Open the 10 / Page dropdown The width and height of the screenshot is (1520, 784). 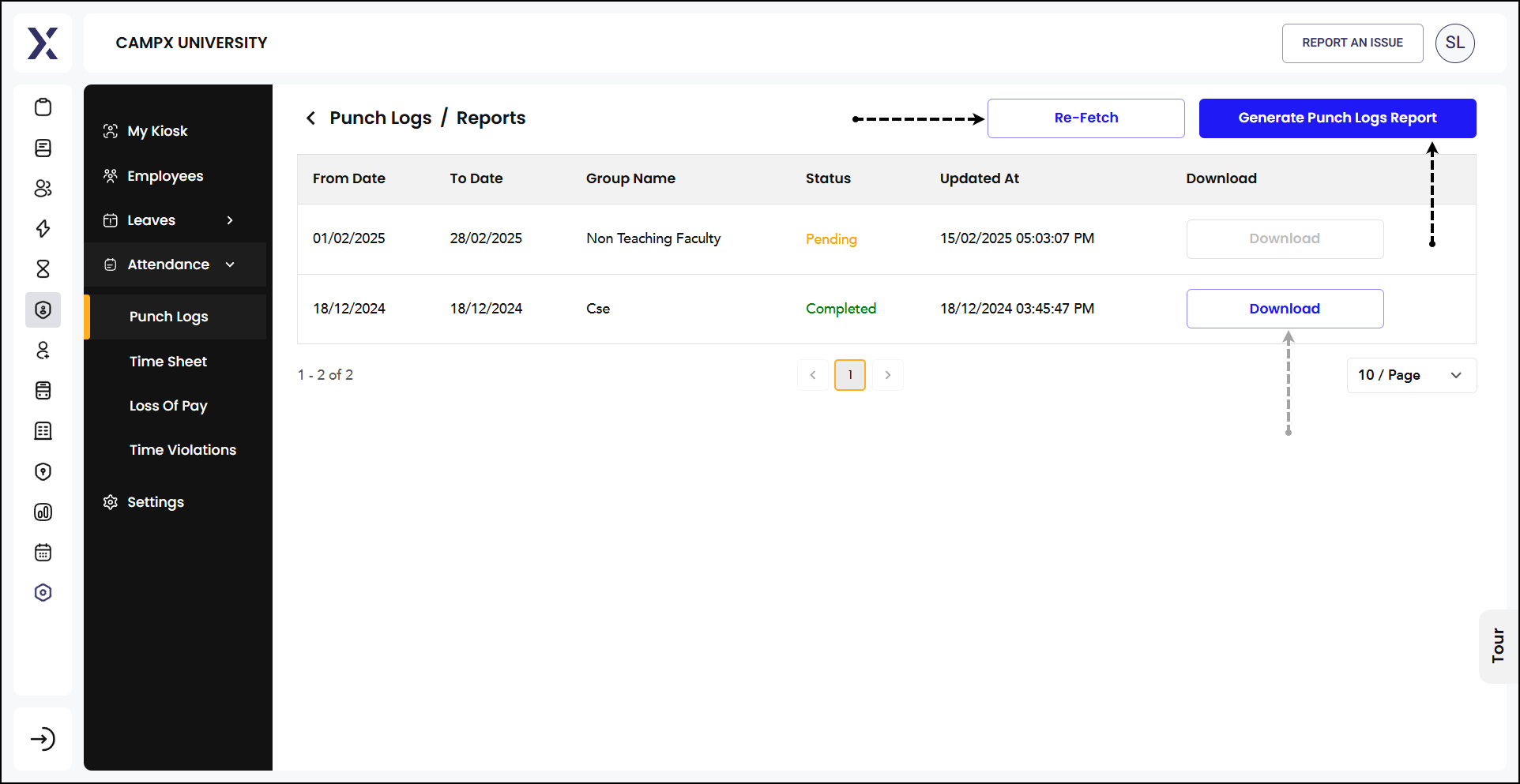coord(1411,375)
